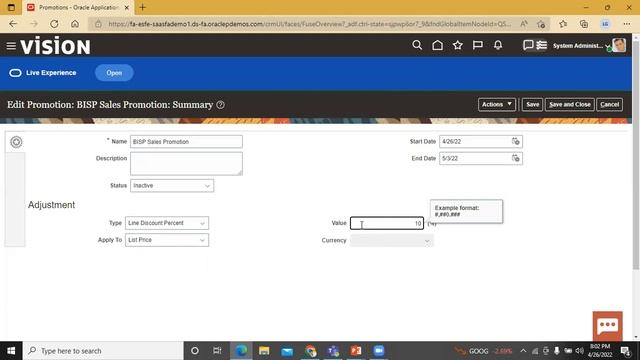Click the Name field BISP Sales Promotion
The width and height of the screenshot is (640, 360).
point(186,142)
